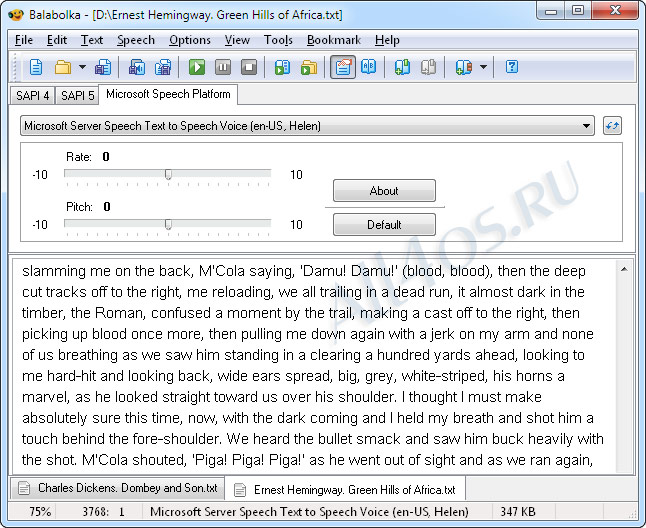The image size is (646, 528).
Task: Click the Split and Convert to Audio Files icon
Action: [x=163, y=67]
